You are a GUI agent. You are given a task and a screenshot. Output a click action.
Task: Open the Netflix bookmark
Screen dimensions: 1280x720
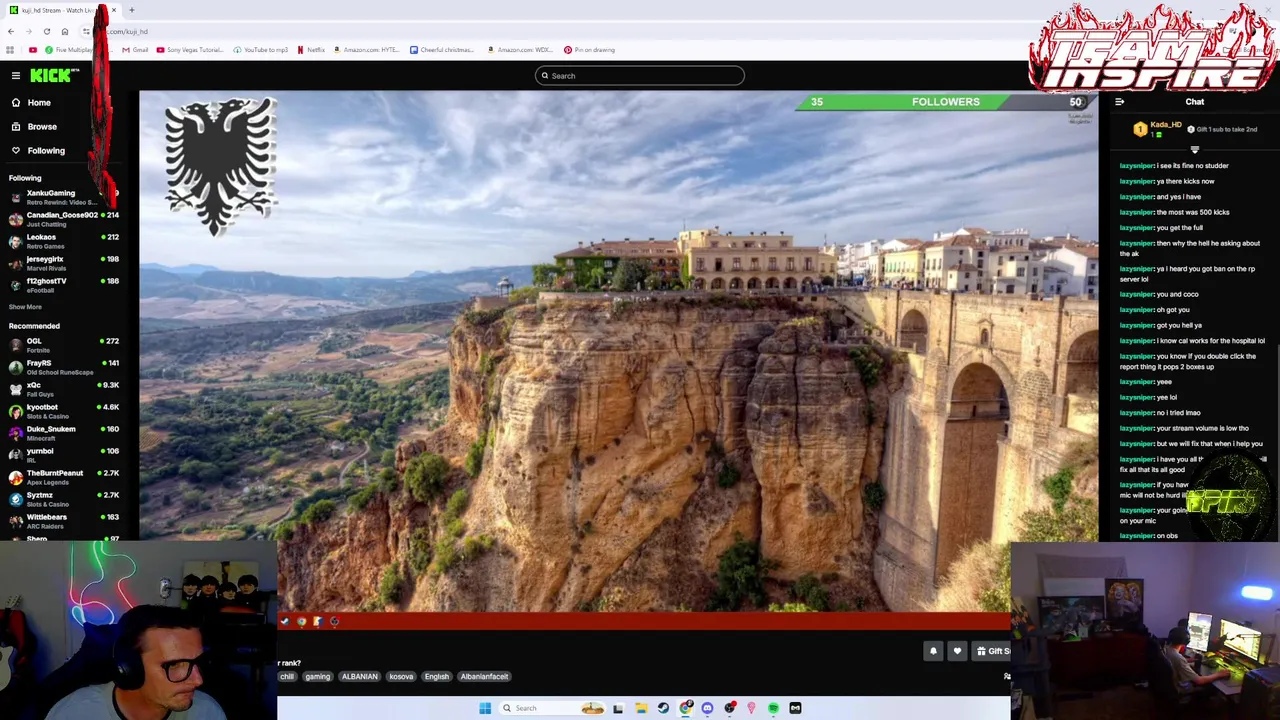point(311,50)
